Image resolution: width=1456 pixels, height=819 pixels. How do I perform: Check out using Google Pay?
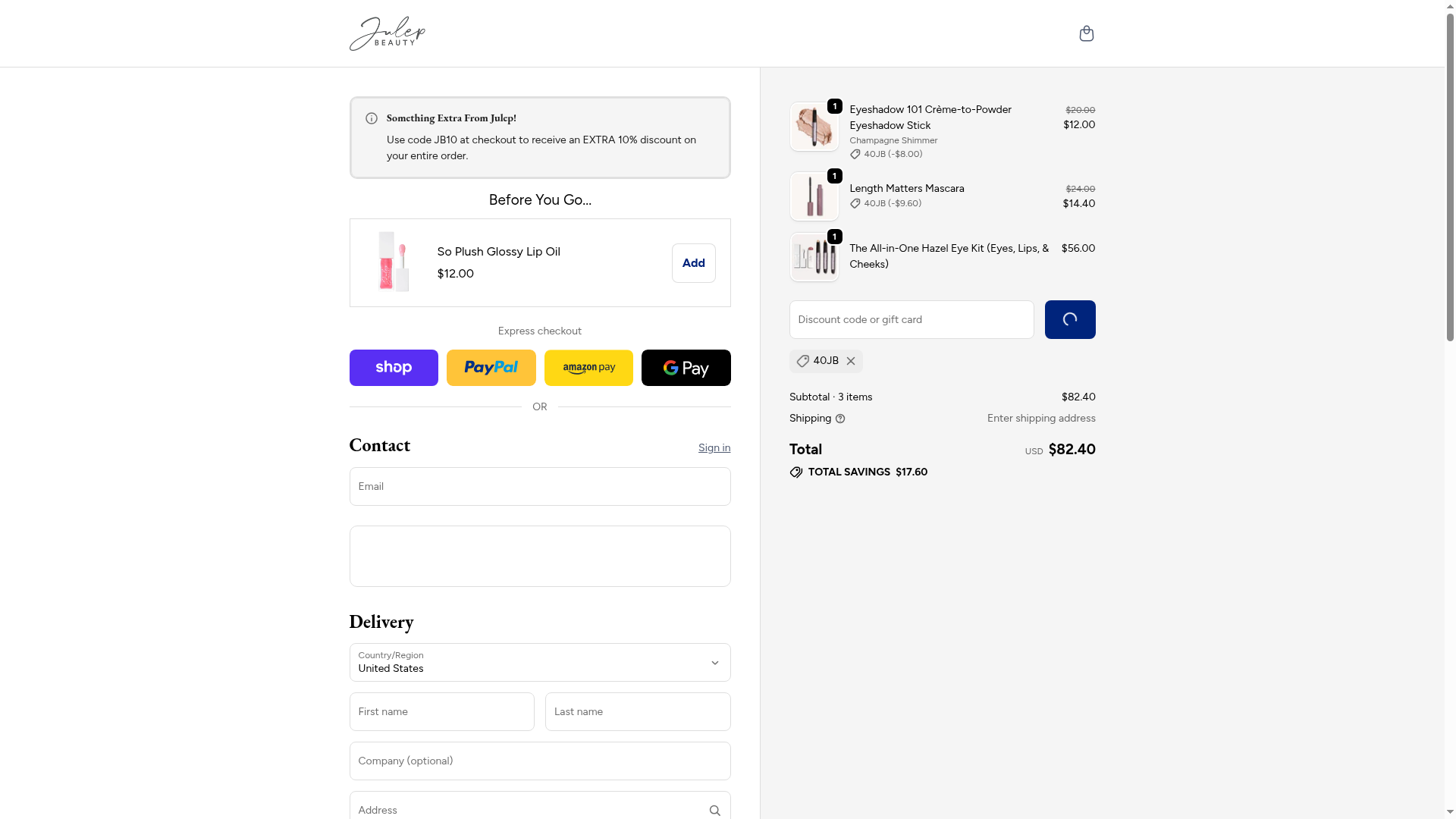pyautogui.click(x=686, y=368)
